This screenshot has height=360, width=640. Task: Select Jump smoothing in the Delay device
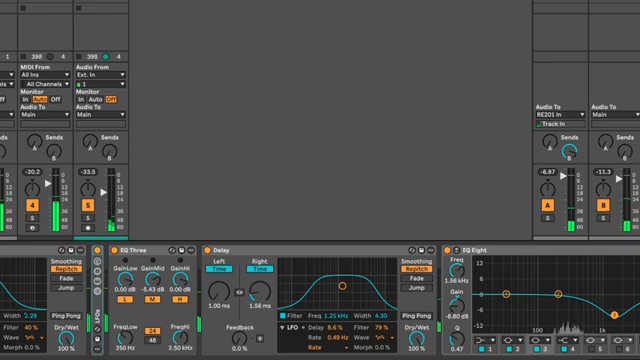(x=416, y=288)
